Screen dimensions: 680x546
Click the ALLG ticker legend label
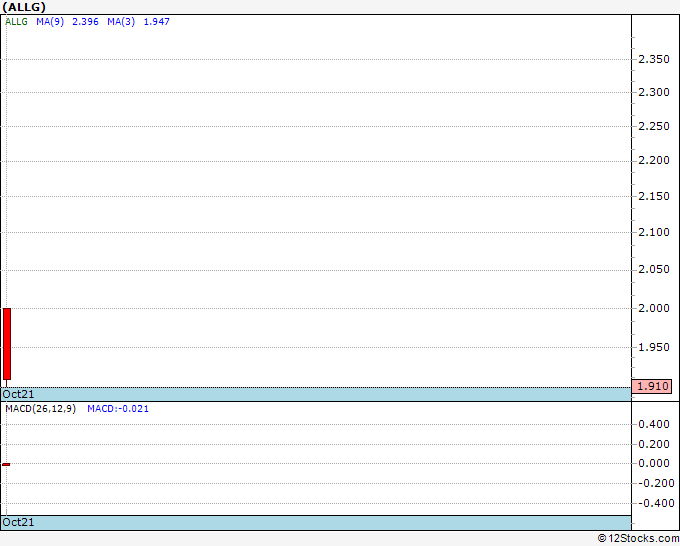16,22
